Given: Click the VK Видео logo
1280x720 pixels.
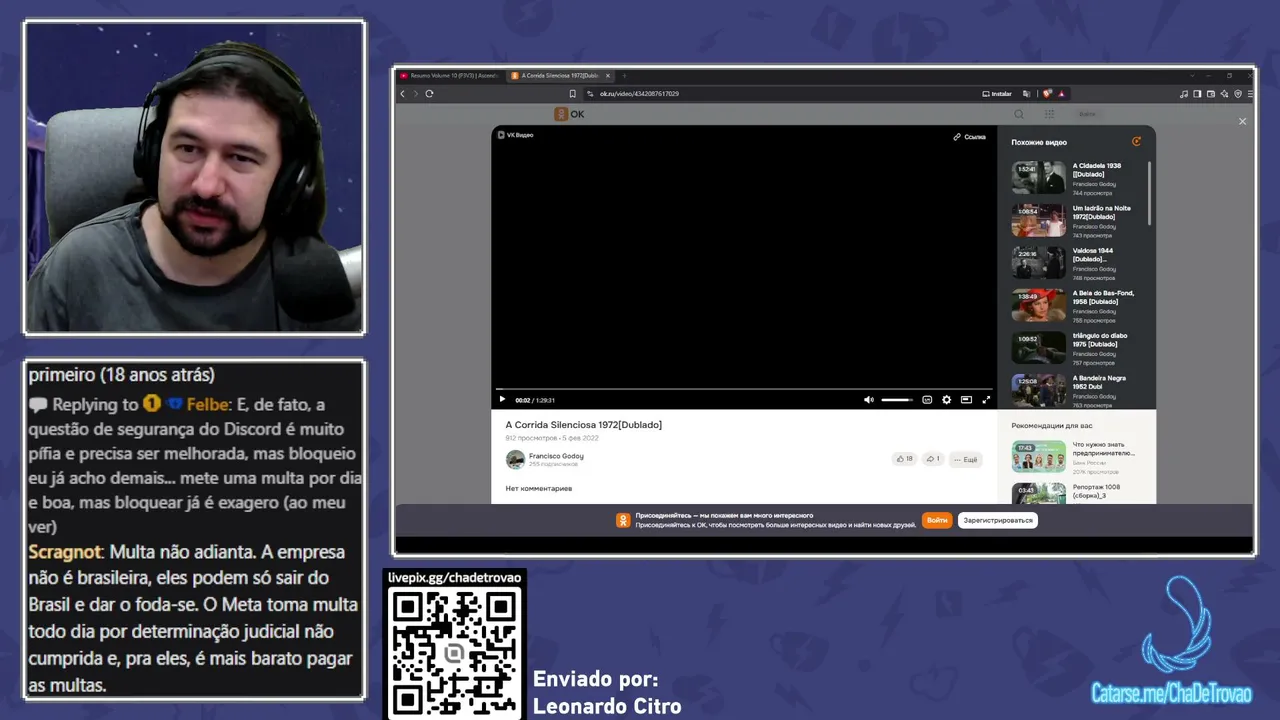Looking at the screenshot, I should click(x=516, y=135).
